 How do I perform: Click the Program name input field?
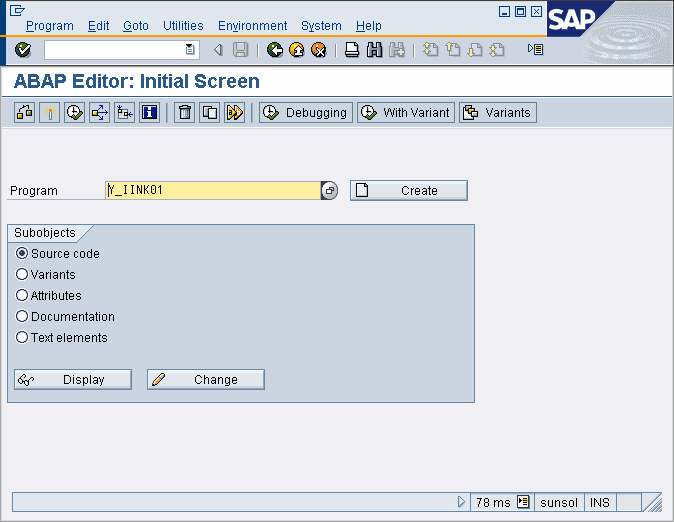pos(213,190)
